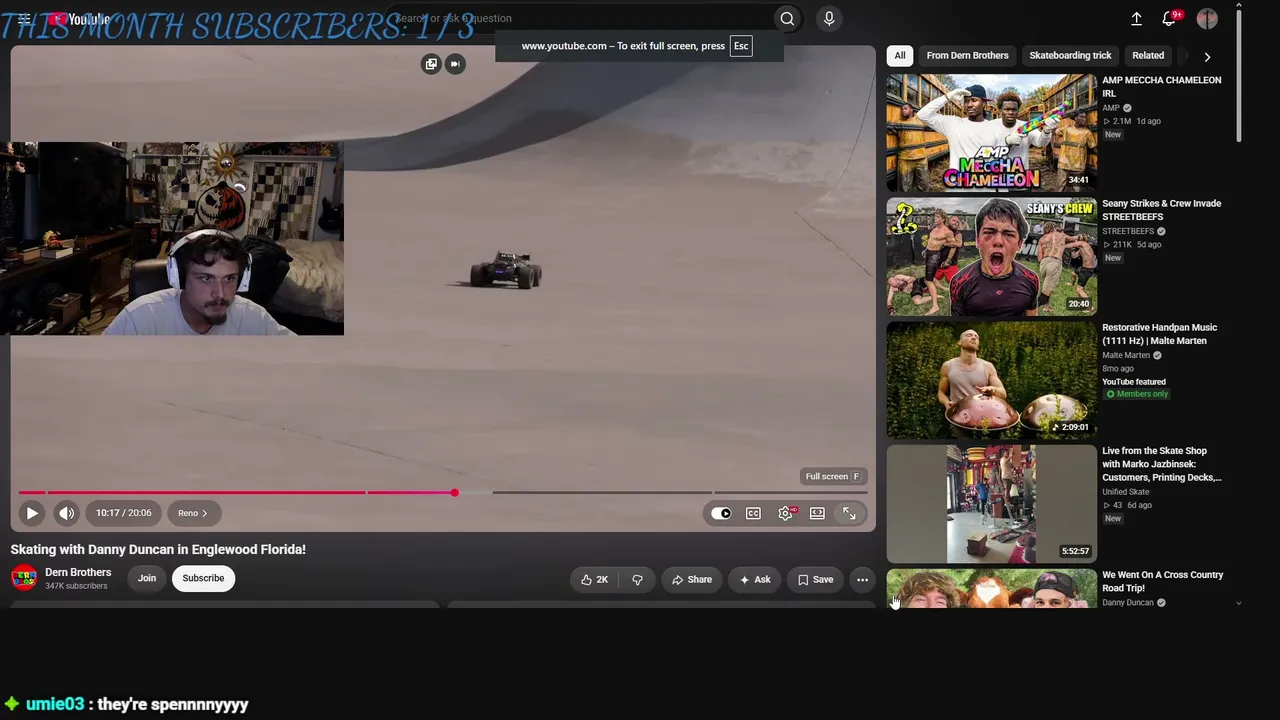Click the video title Skating with Danny Duncan

pos(158,549)
